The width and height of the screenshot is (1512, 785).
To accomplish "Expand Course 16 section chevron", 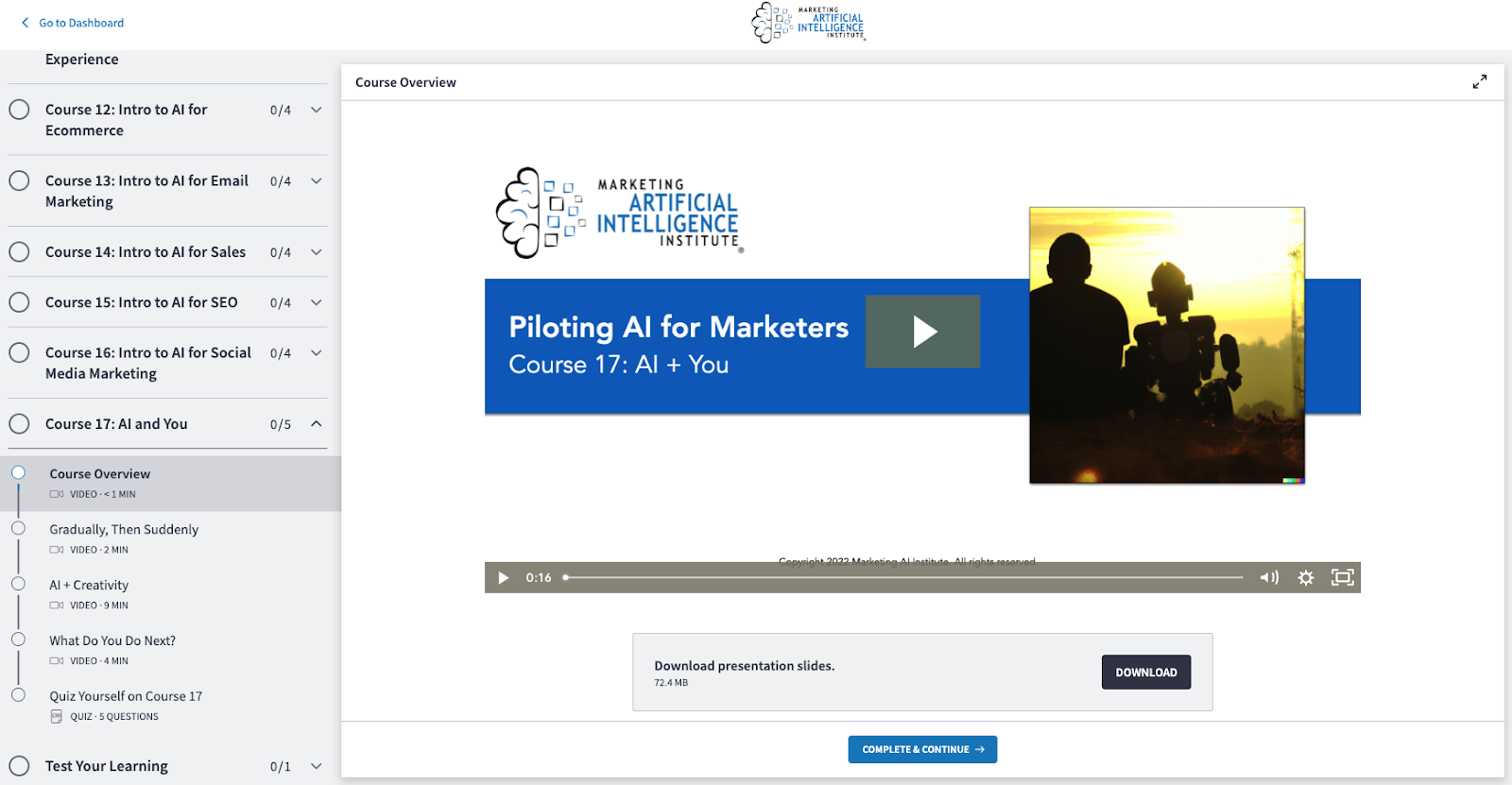I will [x=317, y=352].
